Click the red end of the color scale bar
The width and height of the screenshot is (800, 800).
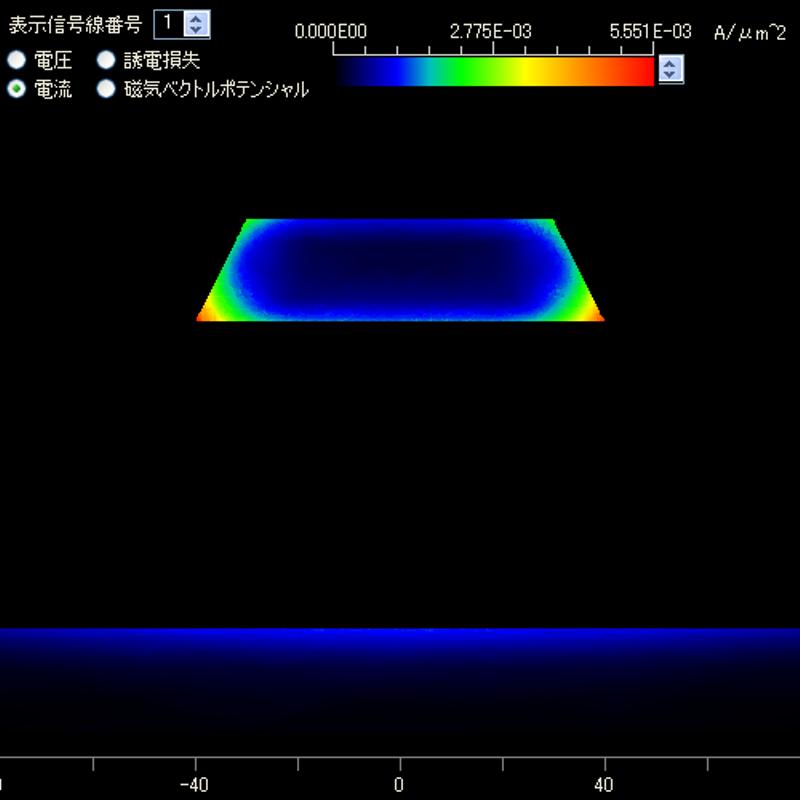(640, 71)
